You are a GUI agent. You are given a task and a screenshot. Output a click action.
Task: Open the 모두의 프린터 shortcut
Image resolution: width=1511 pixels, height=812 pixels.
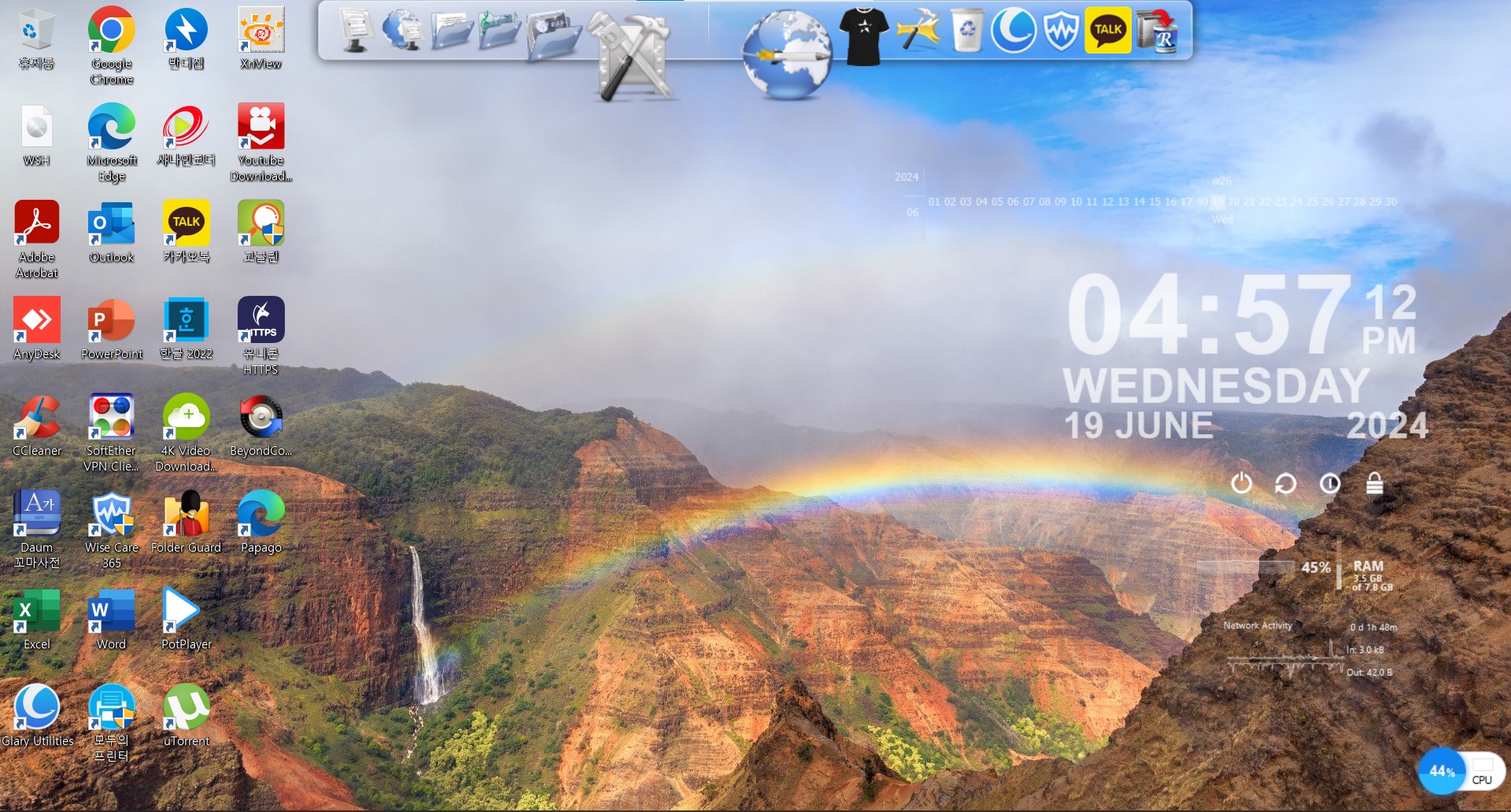pyautogui.click(x=112, y=724)
